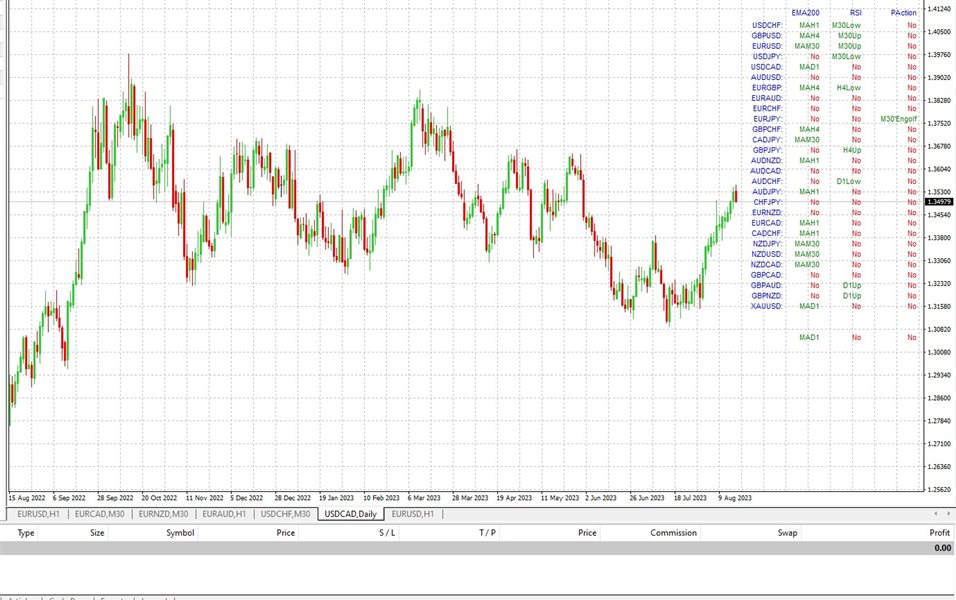Select the XAUUSD row in dashboard
The width and height of the screenshot is (956, 600).
(767, 306)
